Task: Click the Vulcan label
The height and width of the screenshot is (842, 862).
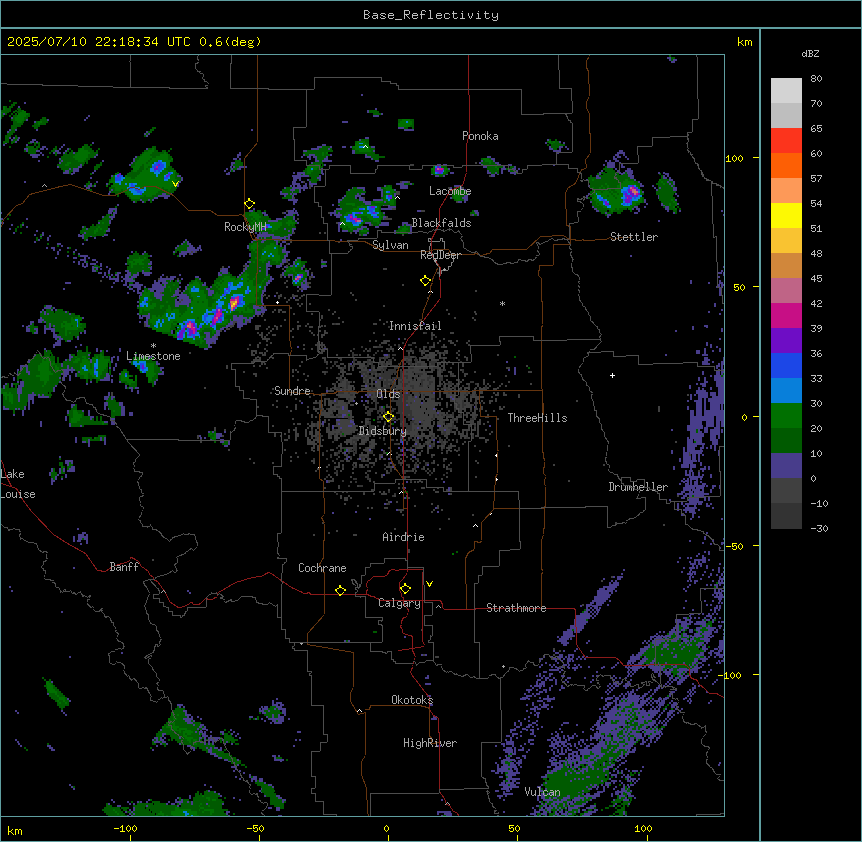Action: pos(542,792)
